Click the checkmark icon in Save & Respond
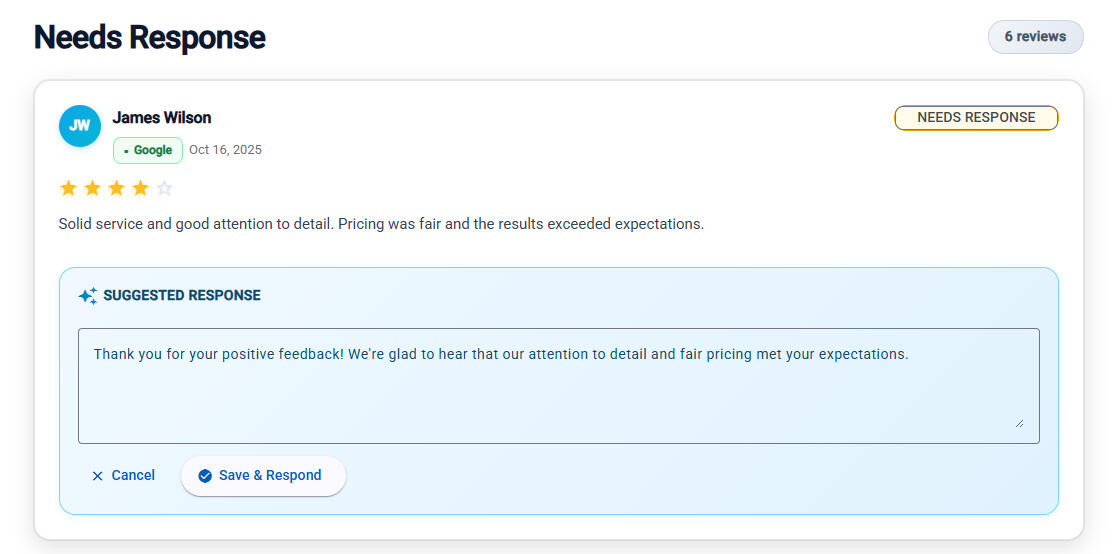This screenshot has width=1114, height=554. pos(205,476)
